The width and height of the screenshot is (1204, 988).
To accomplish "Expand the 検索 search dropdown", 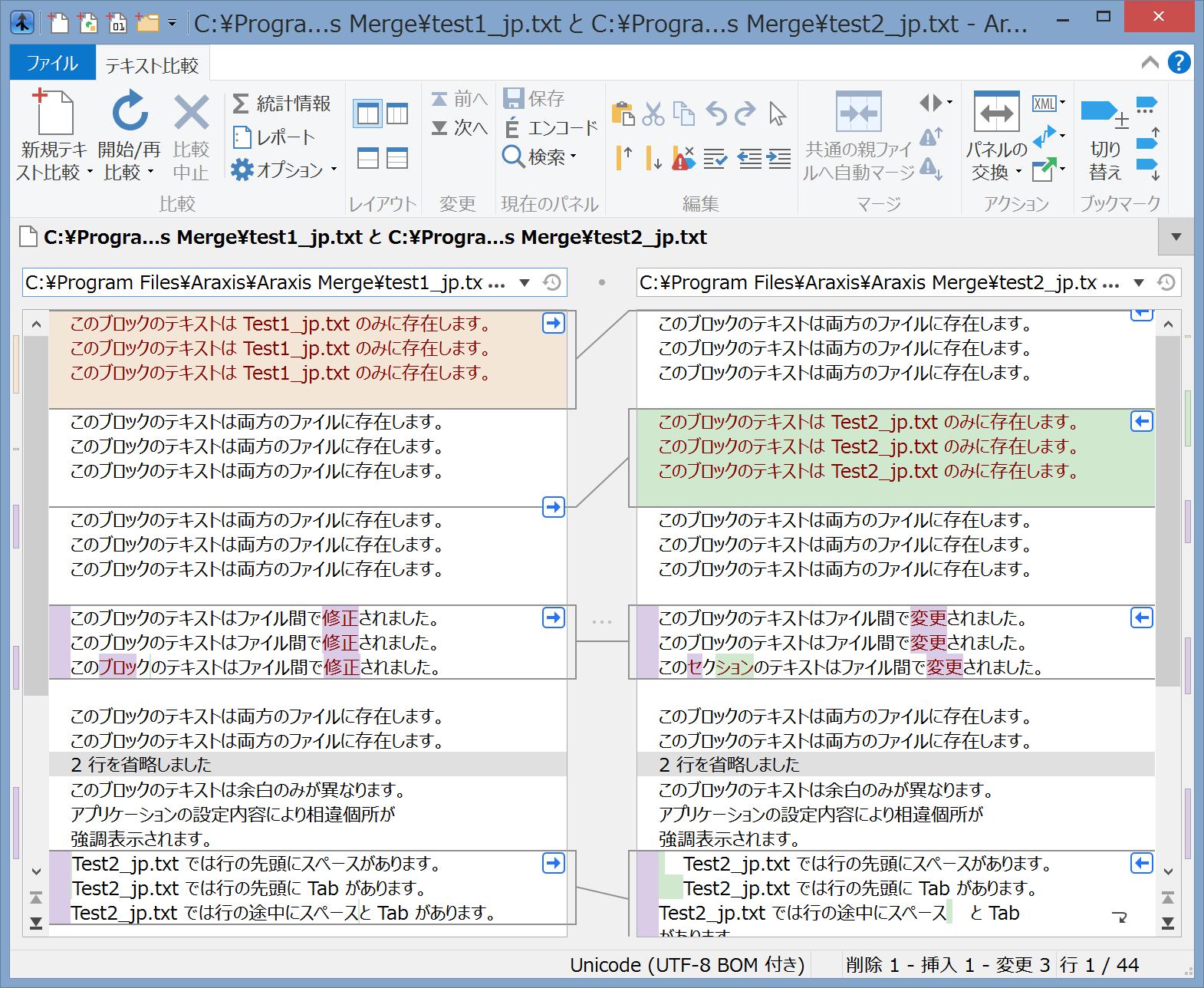I will pyautogui.click(x=574, y=157).
